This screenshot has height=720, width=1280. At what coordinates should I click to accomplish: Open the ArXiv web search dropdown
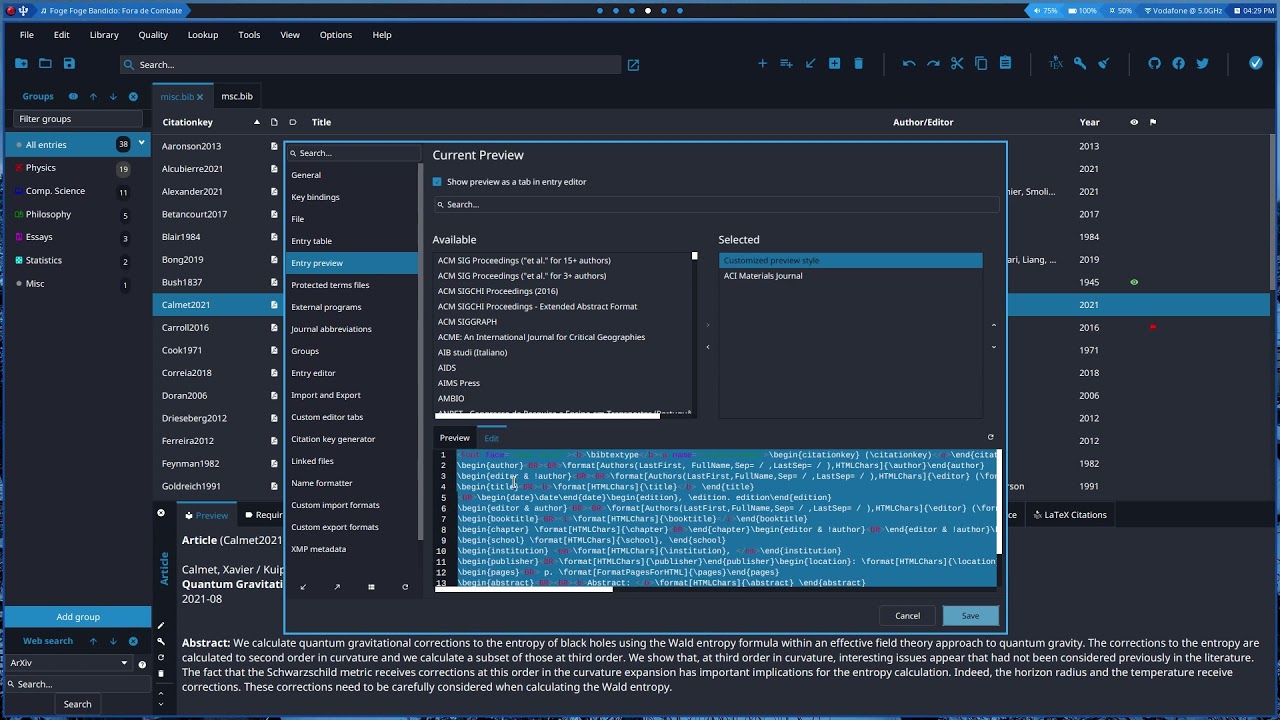69,663
